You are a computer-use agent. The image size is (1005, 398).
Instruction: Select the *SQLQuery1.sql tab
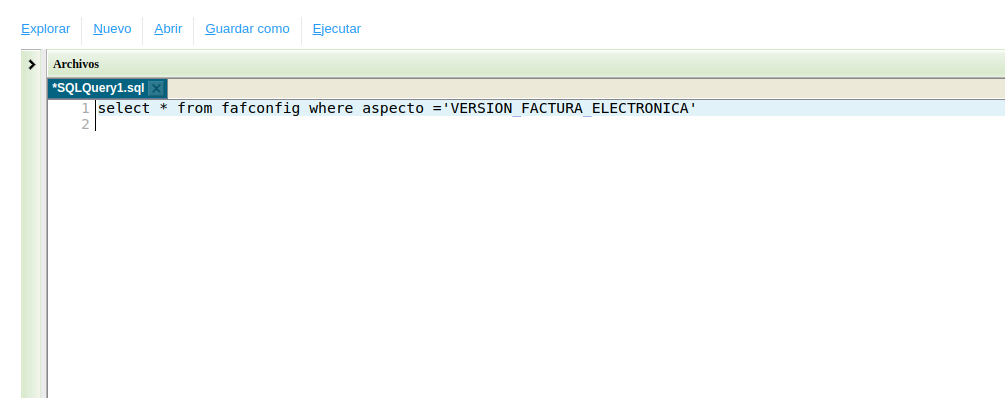pyautogui.click(x=98, y=88)
